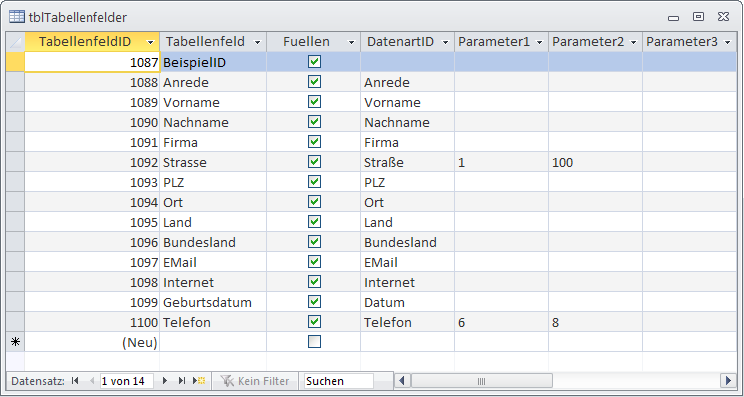Open Parameter1 column dropdown arrow
Screen dimensions: 744x397
(539, 42)
